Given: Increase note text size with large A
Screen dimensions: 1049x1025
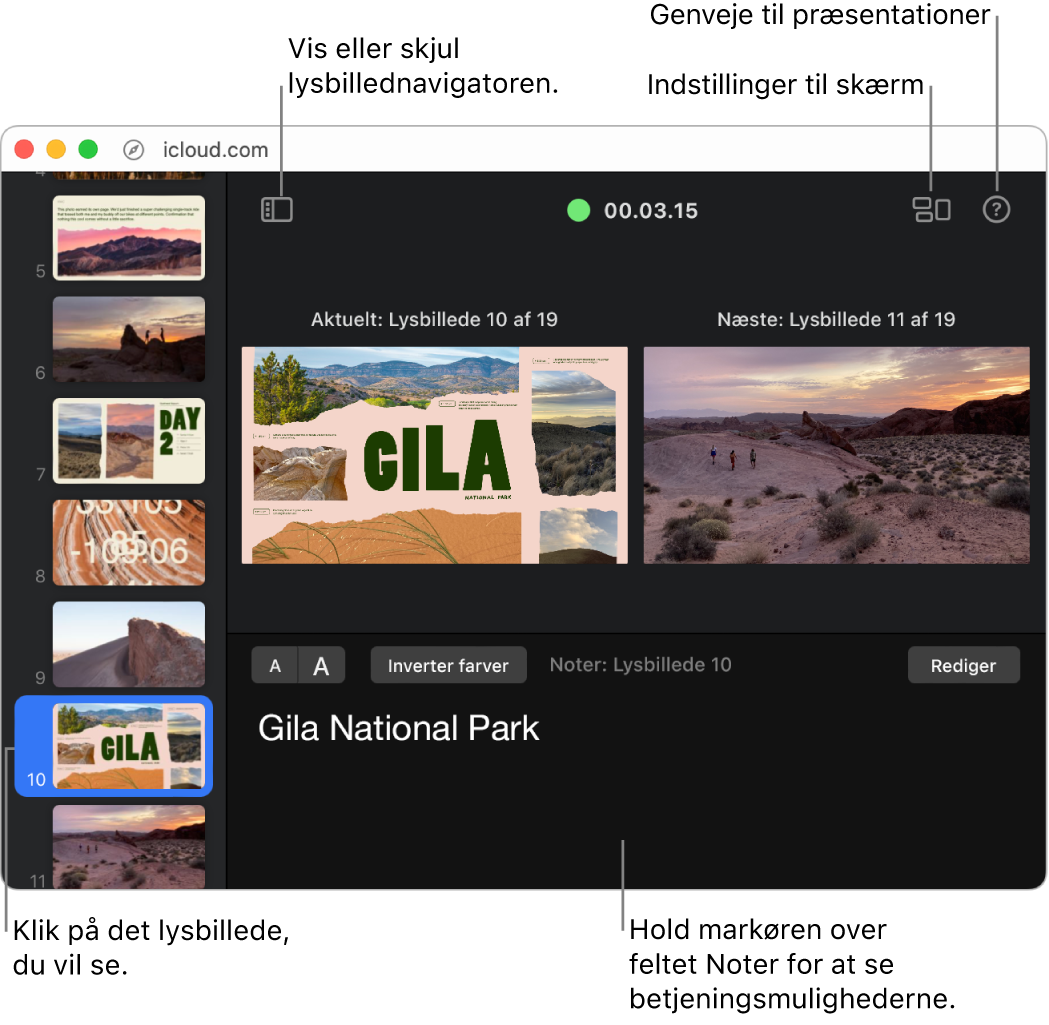Looking at the screenshot, I should pos(322,665).
